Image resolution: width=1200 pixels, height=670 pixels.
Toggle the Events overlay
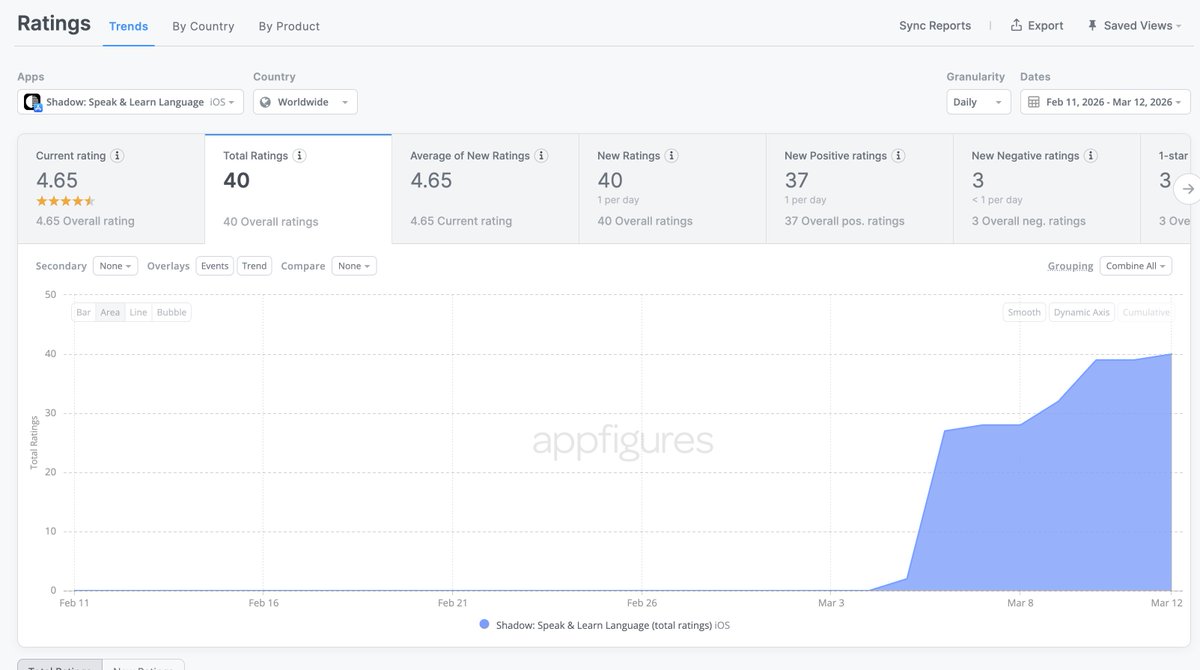214,266
